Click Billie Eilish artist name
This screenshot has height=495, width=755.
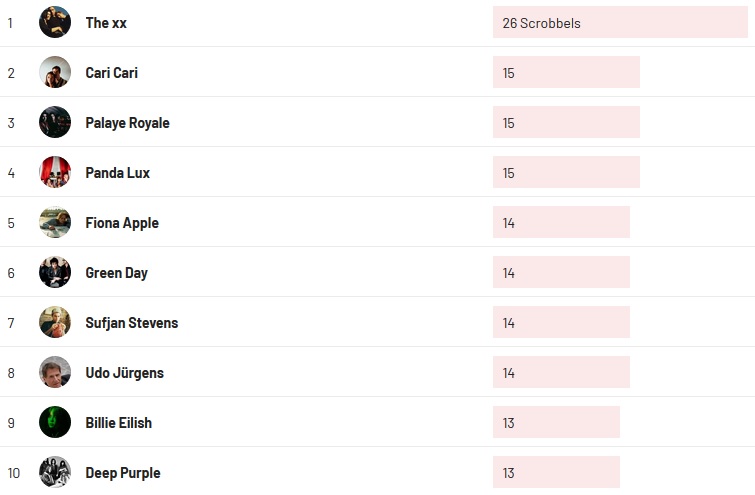pos(119,423)
